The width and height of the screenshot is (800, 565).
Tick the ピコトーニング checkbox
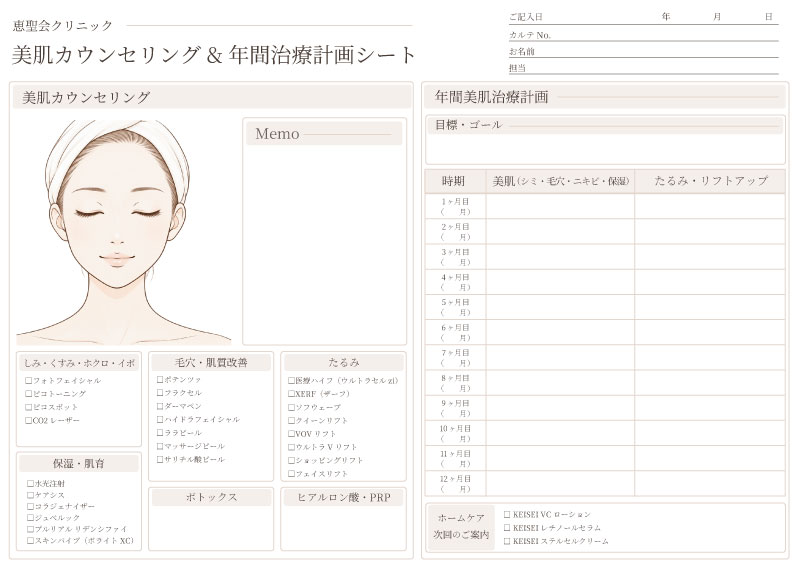pyautogui.click(x=29, y=394)
